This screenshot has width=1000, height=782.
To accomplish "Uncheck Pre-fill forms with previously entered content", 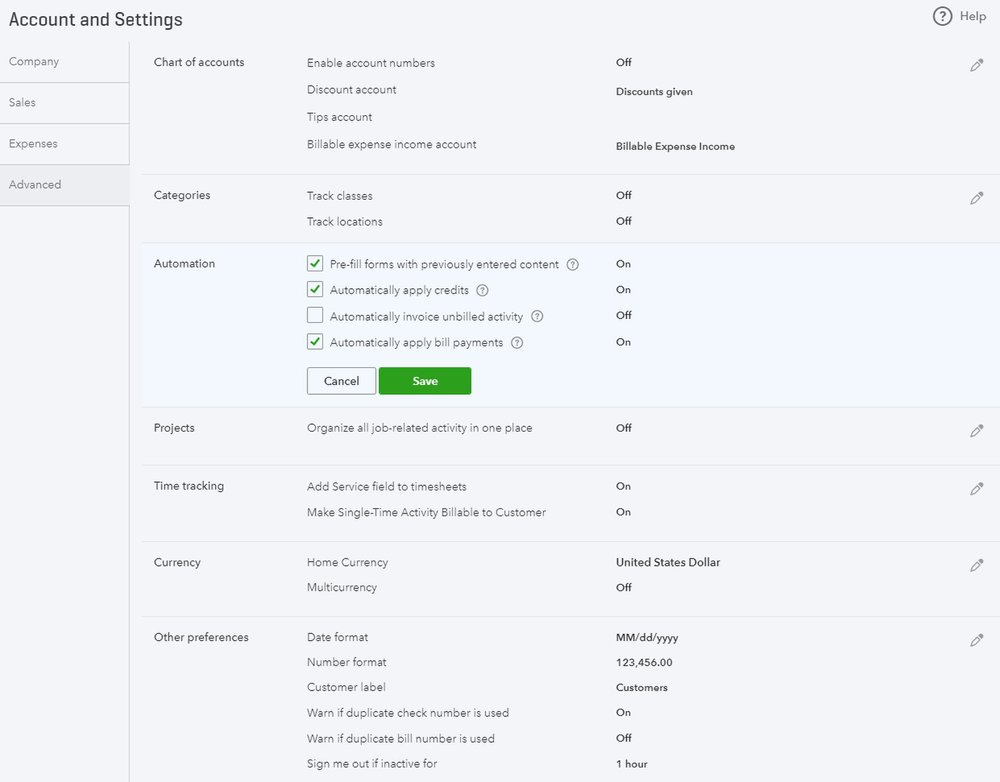I will click(315, 265).
